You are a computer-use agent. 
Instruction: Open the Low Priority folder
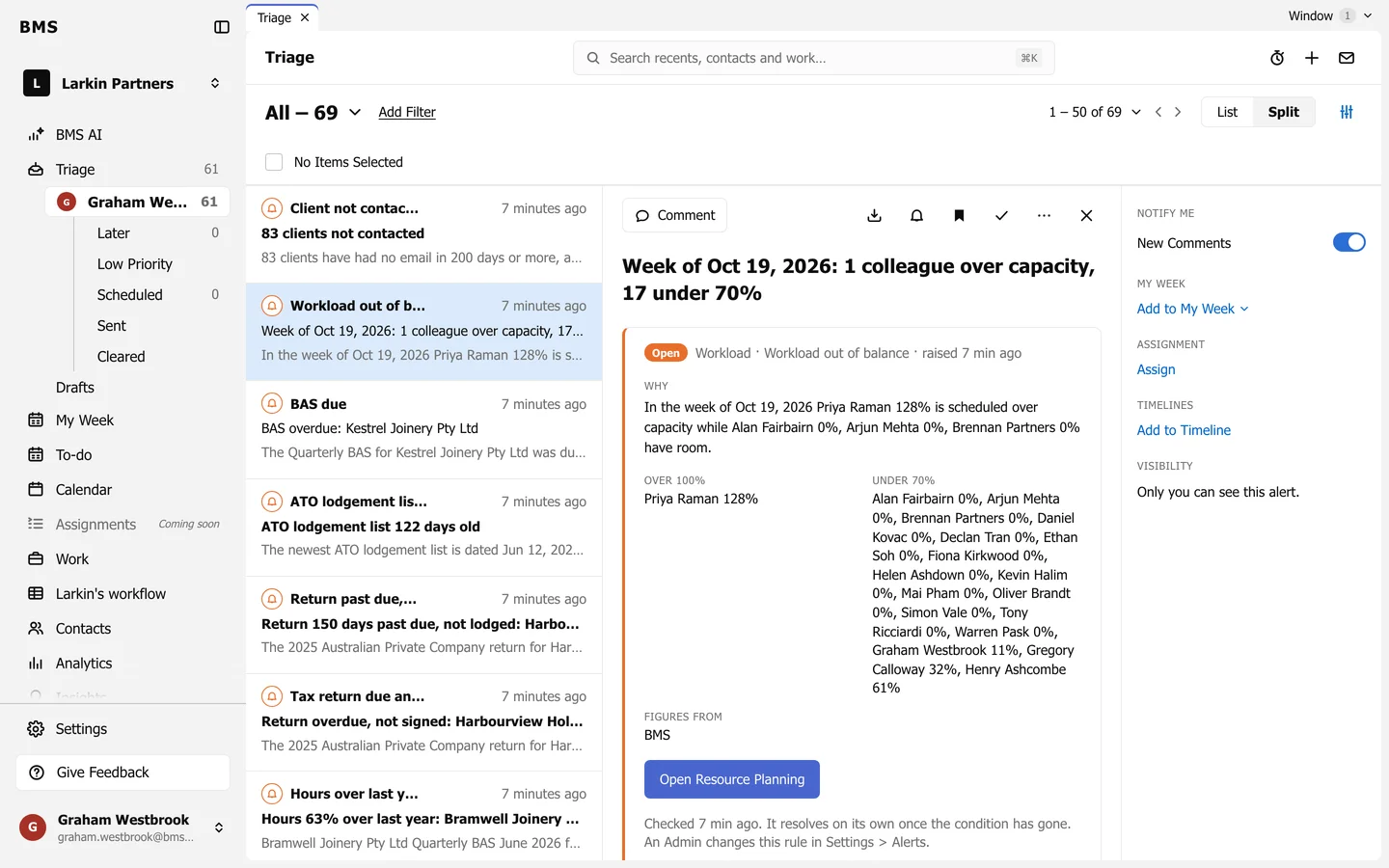tap(135, 264)
